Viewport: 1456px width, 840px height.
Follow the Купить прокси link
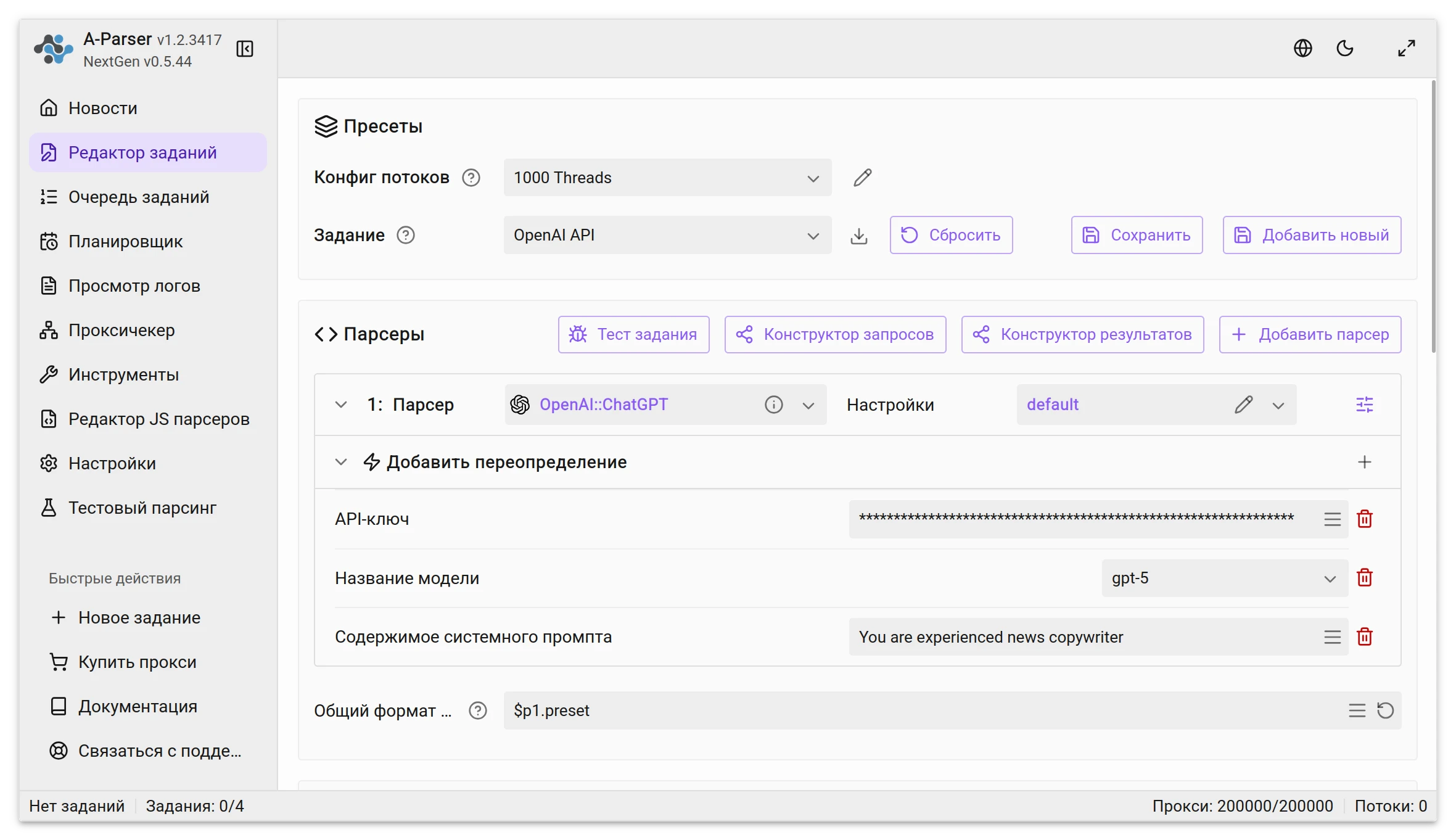point(148,662)
